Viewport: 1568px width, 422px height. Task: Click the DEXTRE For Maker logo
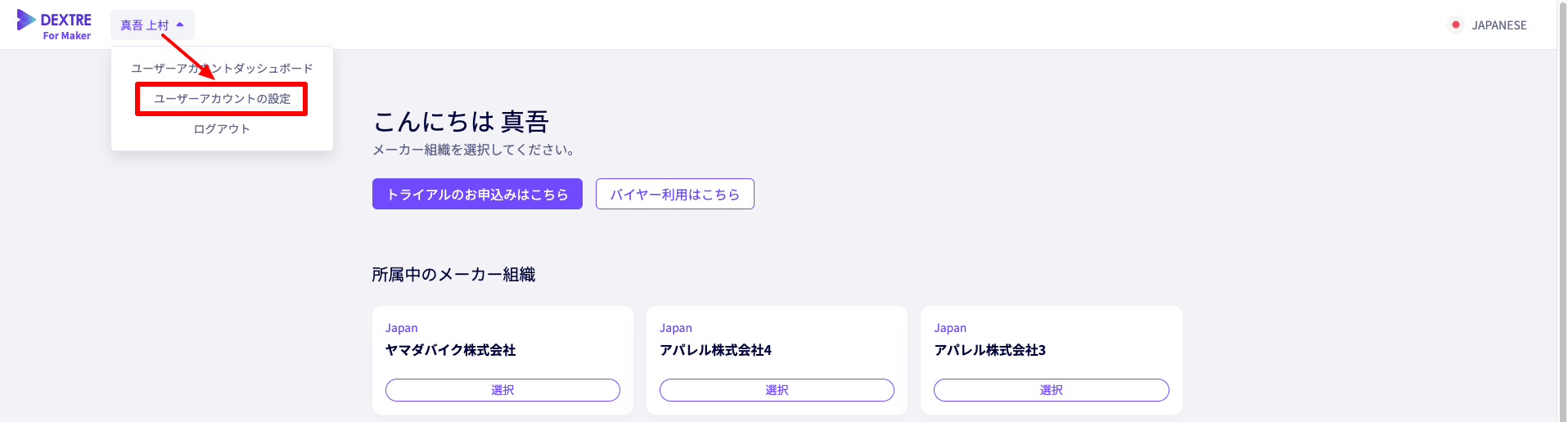[x=54, y=25]
